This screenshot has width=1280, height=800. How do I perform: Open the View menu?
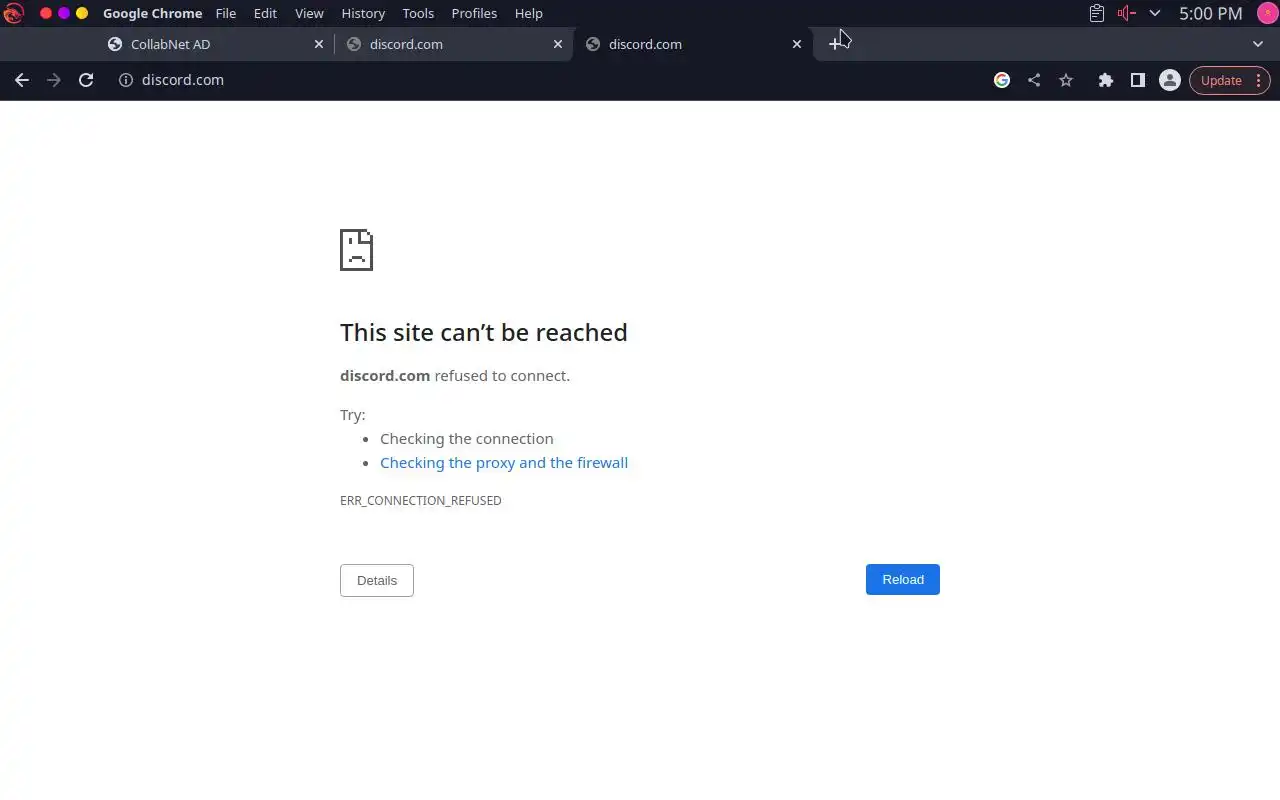tap(309, 13)
